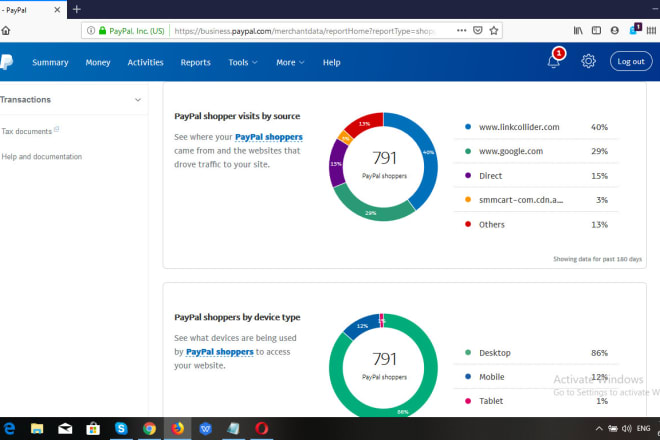The height and width of the screenshot is (440, 660).
Task: Open Money in PayPal navigation
Action: pyautogui.click(x=98, y=62)
